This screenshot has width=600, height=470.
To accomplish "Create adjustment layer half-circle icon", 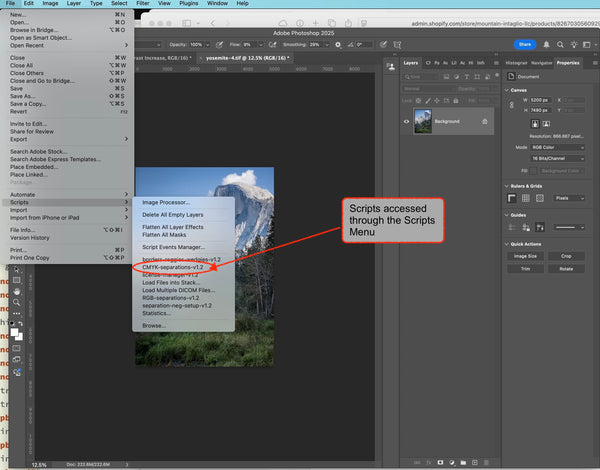I will point(452,462).
